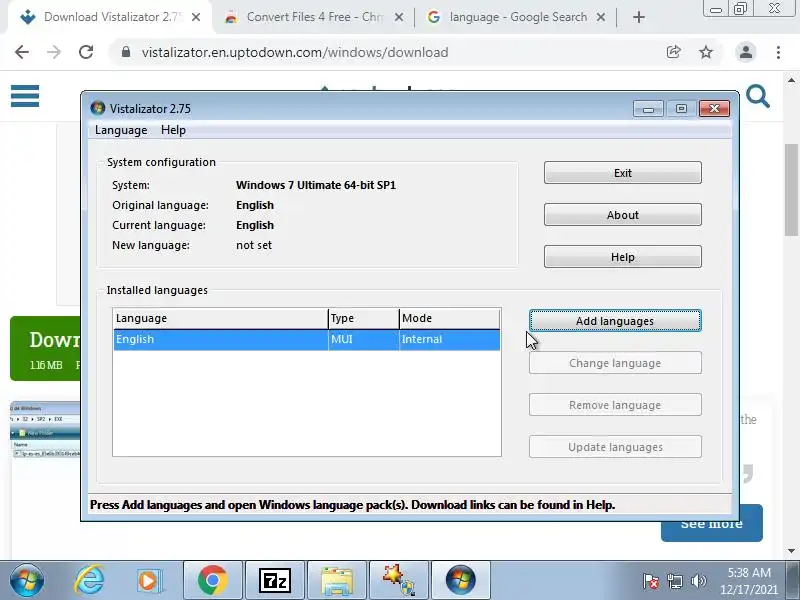Click the Exit button

pos(622,173)
